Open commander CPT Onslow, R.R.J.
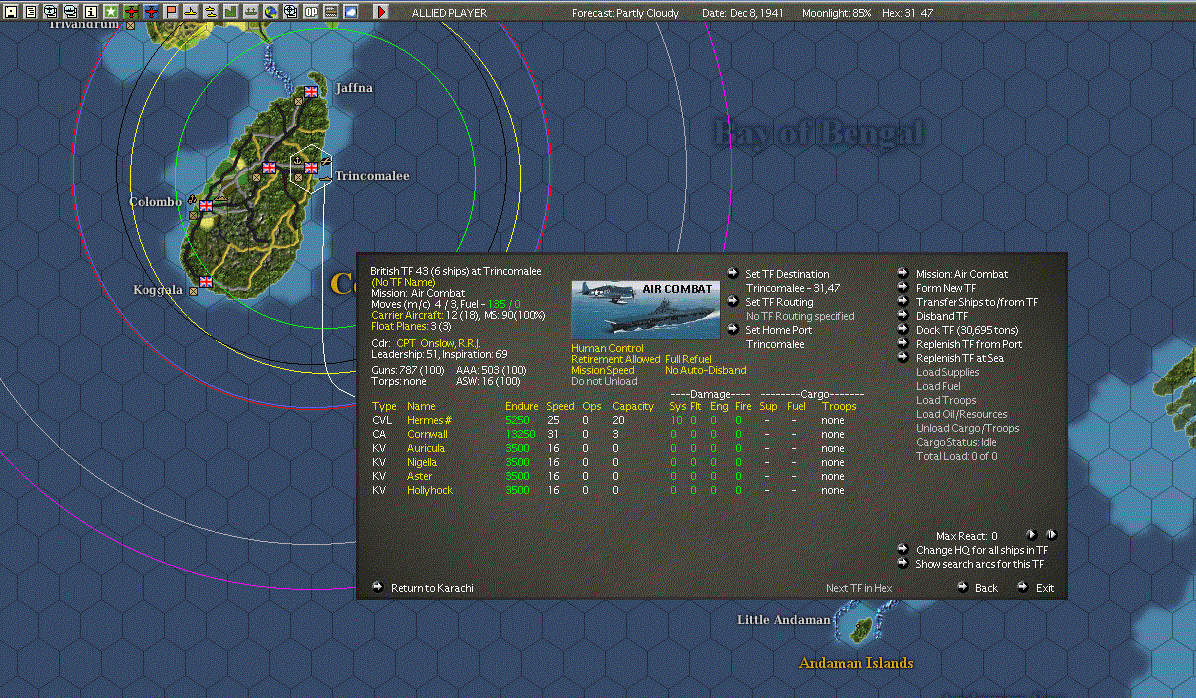The image size is (1196, 698). pos(438,343)
